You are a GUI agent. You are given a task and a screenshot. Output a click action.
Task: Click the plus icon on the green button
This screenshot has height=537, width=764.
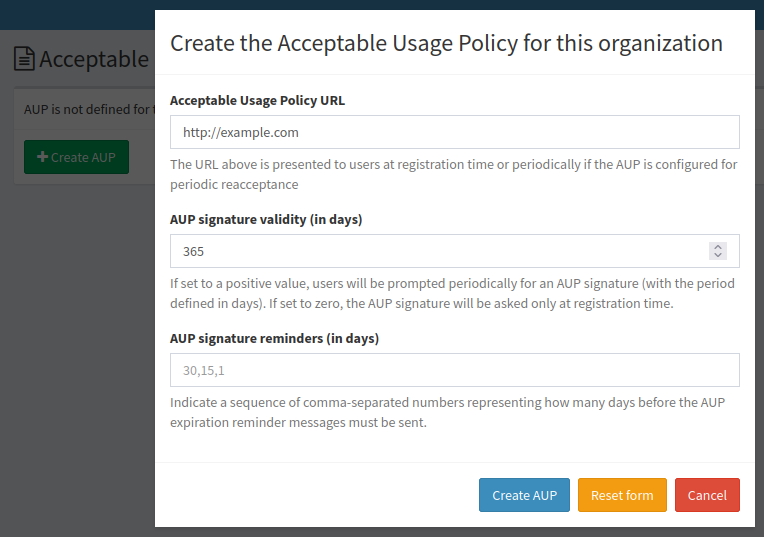pyautogui.click(x=42, y=157)
